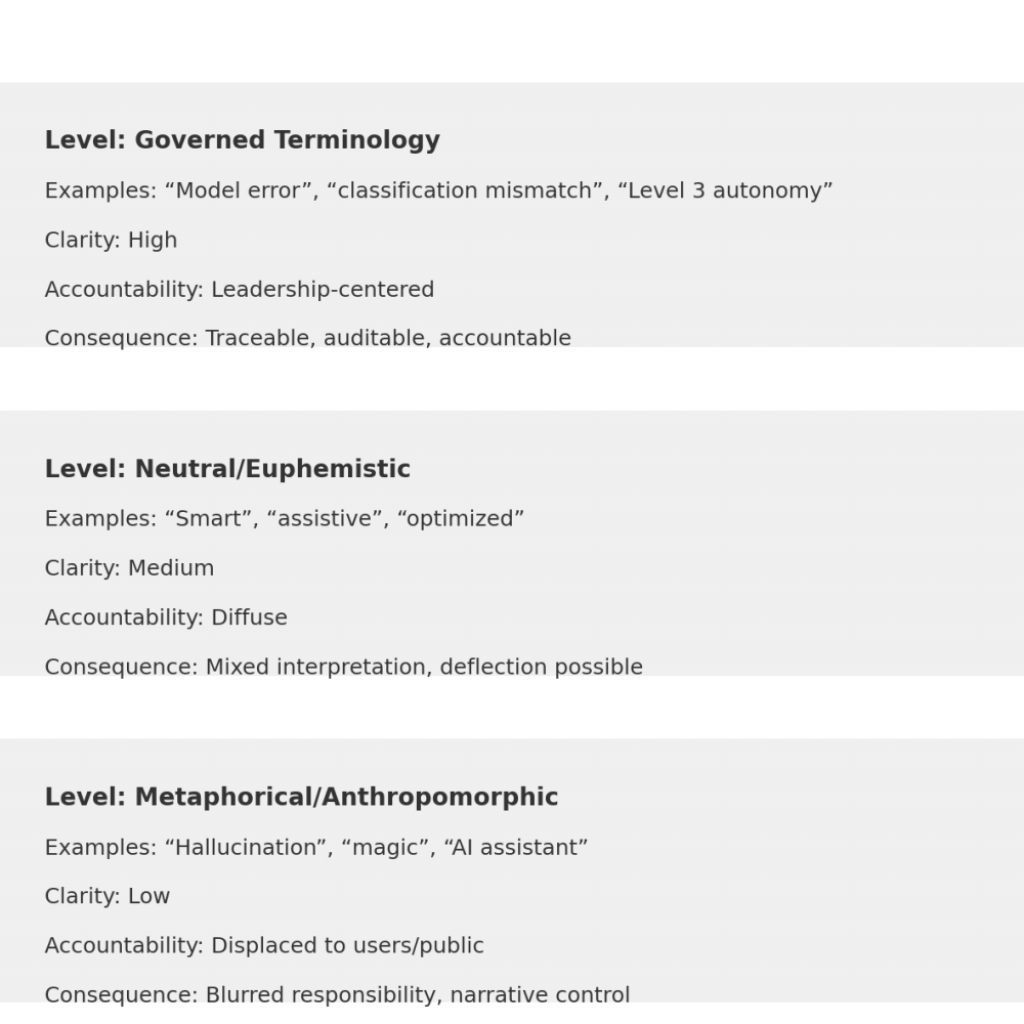The image size is (1024, 1024).
Task: Click the "Smart", "assistive", "optimized" examples line
Action: 284,518
